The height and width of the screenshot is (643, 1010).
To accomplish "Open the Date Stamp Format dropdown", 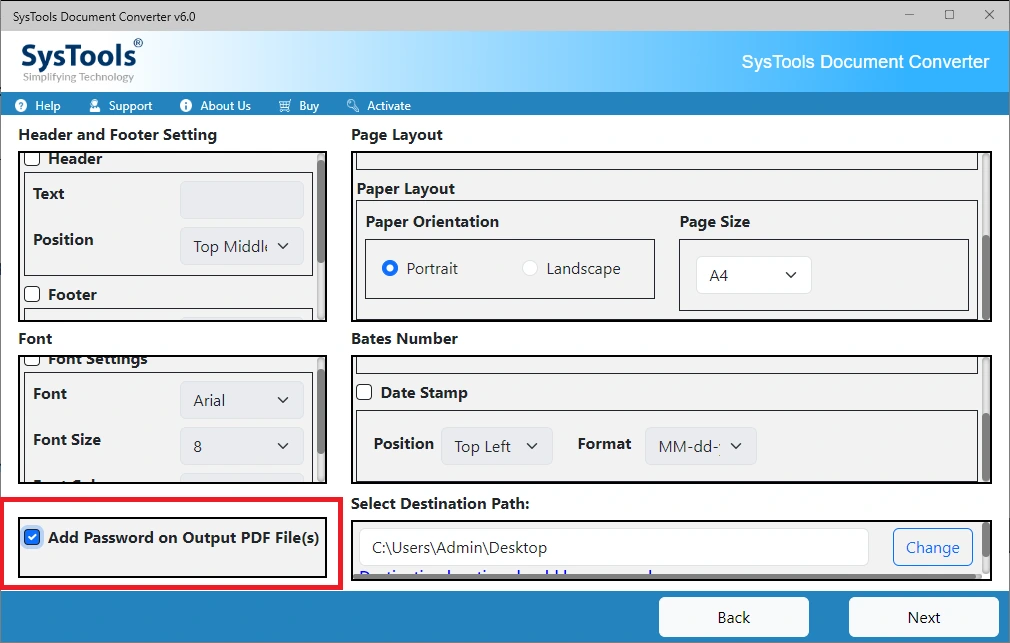I will tap(701, 446).
